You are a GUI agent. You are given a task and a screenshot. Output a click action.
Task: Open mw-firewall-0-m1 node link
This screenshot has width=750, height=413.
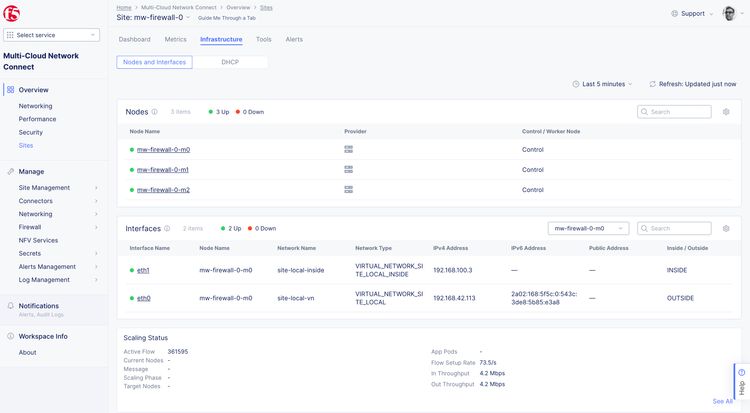[163, 169]
